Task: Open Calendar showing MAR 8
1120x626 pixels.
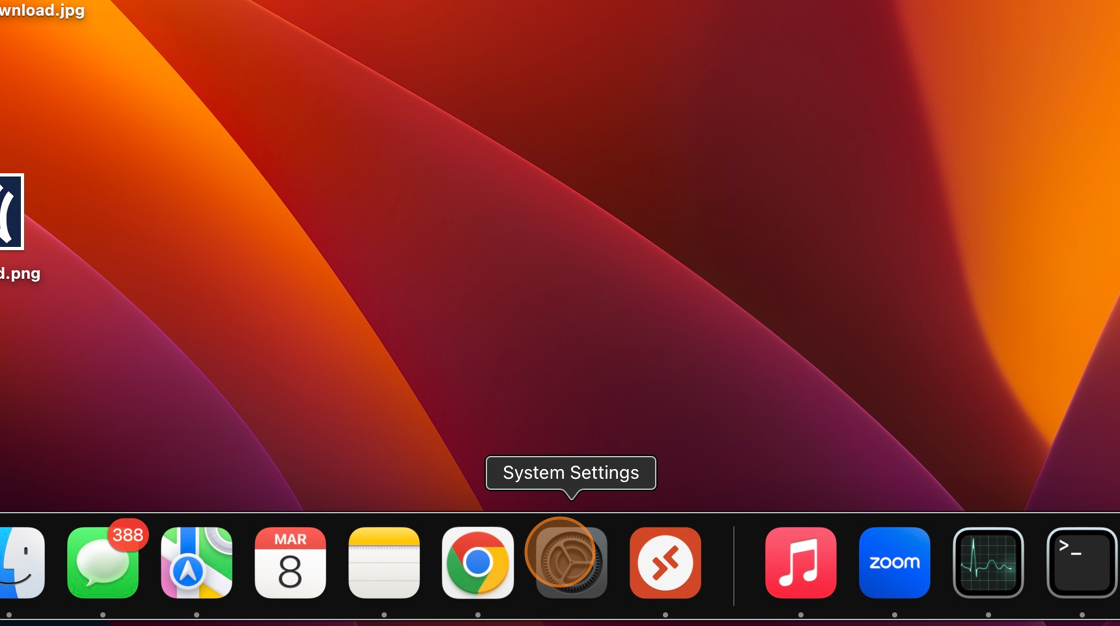Action: (290, 563)
